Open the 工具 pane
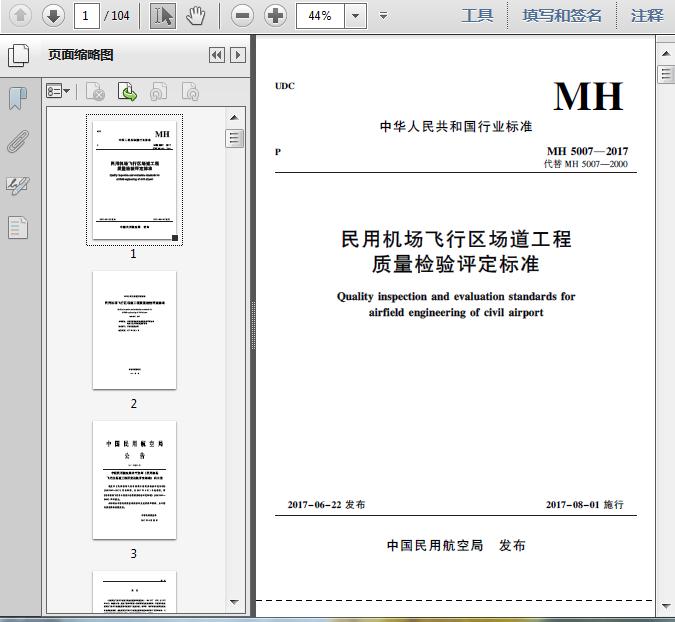This screenshot has height=622, width=675. [x=477, y=15]
